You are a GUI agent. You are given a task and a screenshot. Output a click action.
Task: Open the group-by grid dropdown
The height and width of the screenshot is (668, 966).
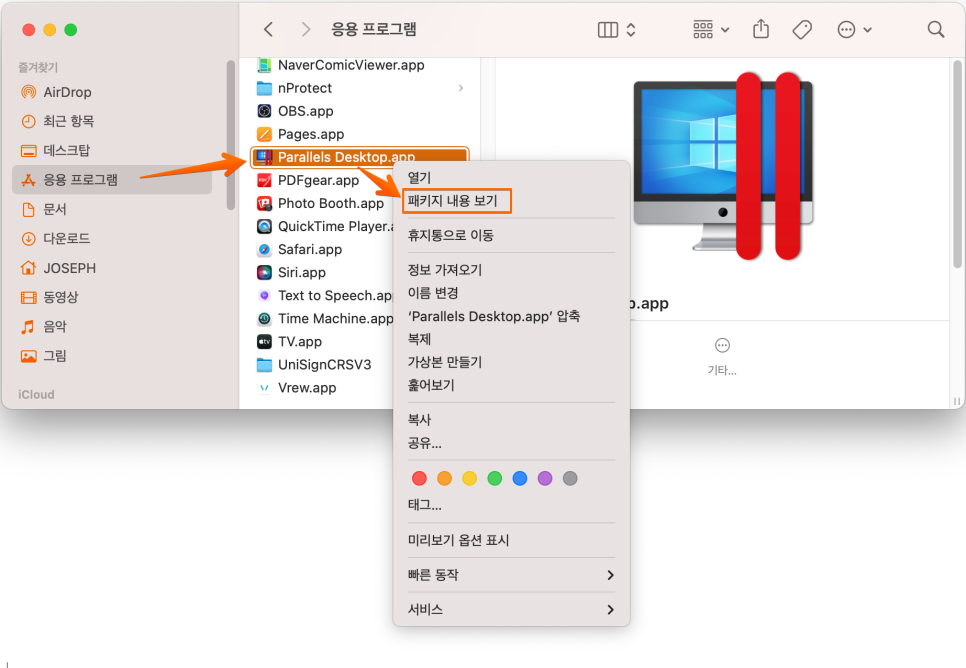pos(711,30)
